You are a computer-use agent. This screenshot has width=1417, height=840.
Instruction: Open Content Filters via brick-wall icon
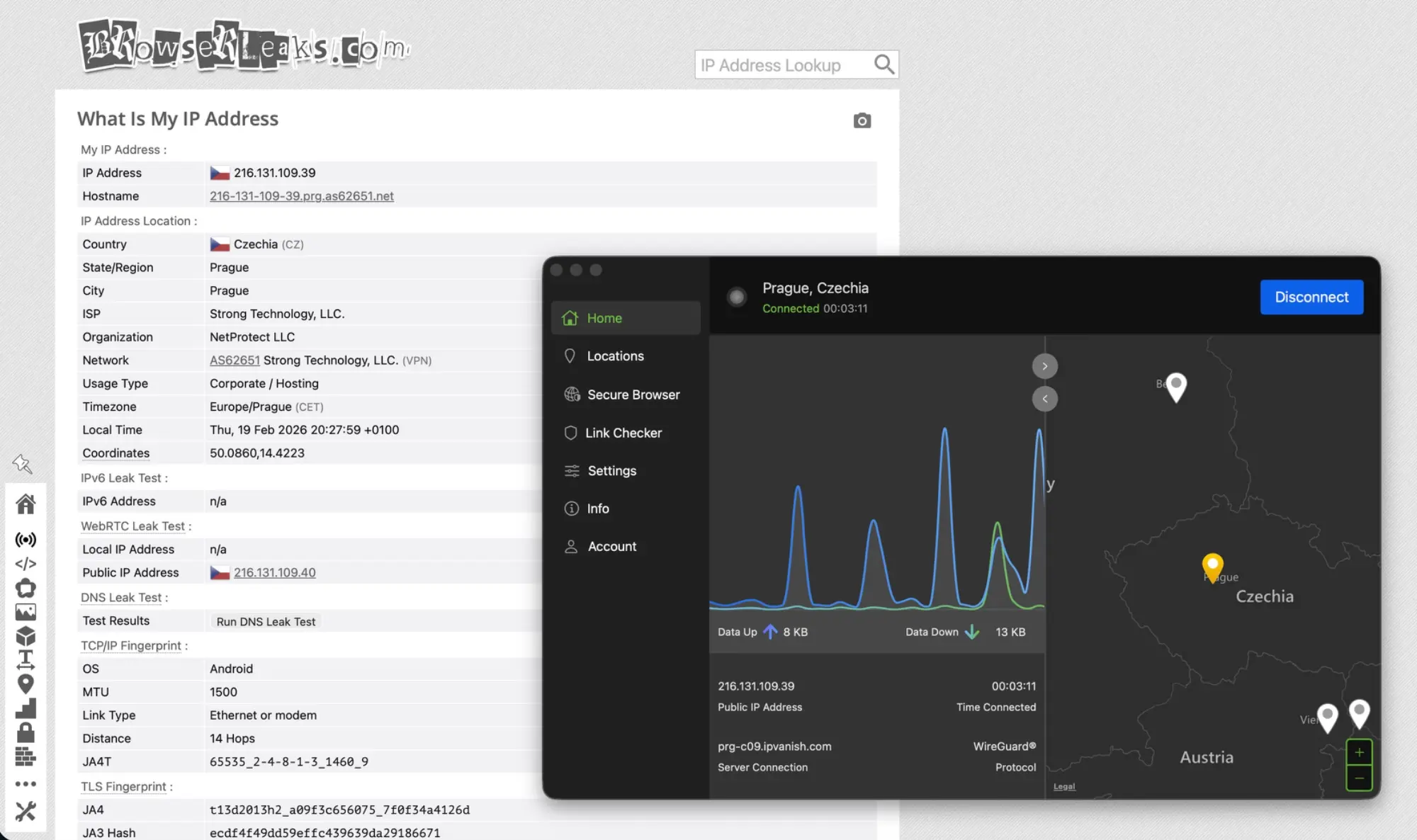click(26, 756)
